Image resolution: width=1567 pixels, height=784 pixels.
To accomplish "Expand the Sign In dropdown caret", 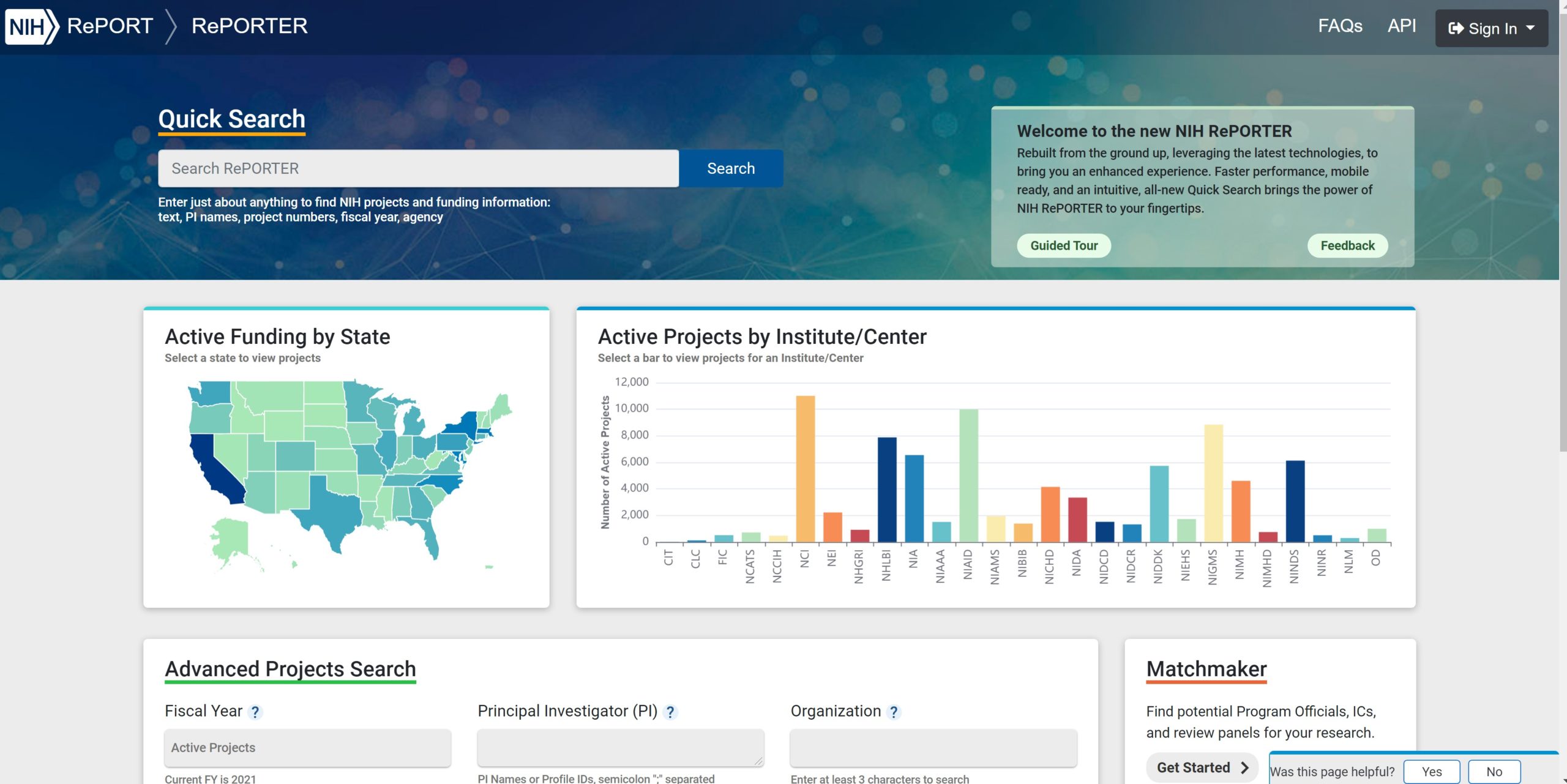I will click(1530, 28).
